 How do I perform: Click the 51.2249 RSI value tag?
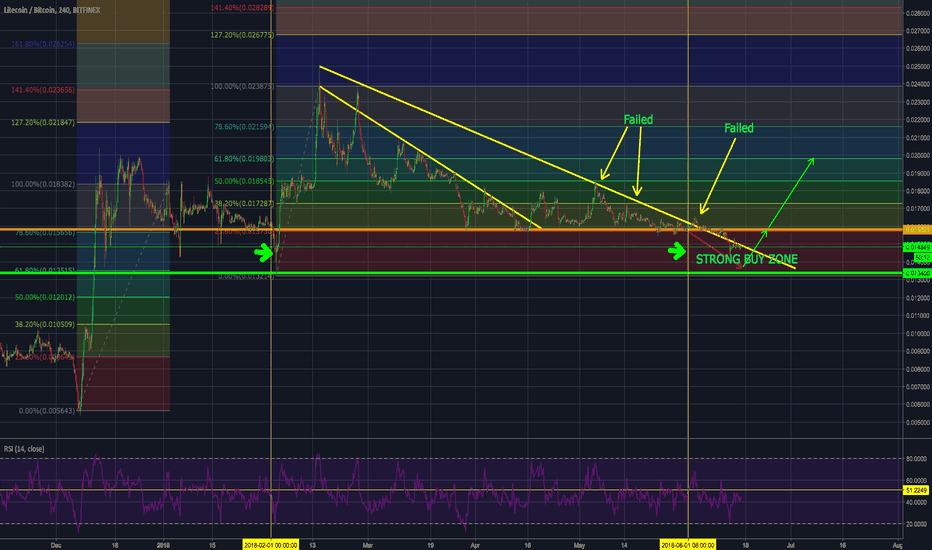click(x=916, y=491)
